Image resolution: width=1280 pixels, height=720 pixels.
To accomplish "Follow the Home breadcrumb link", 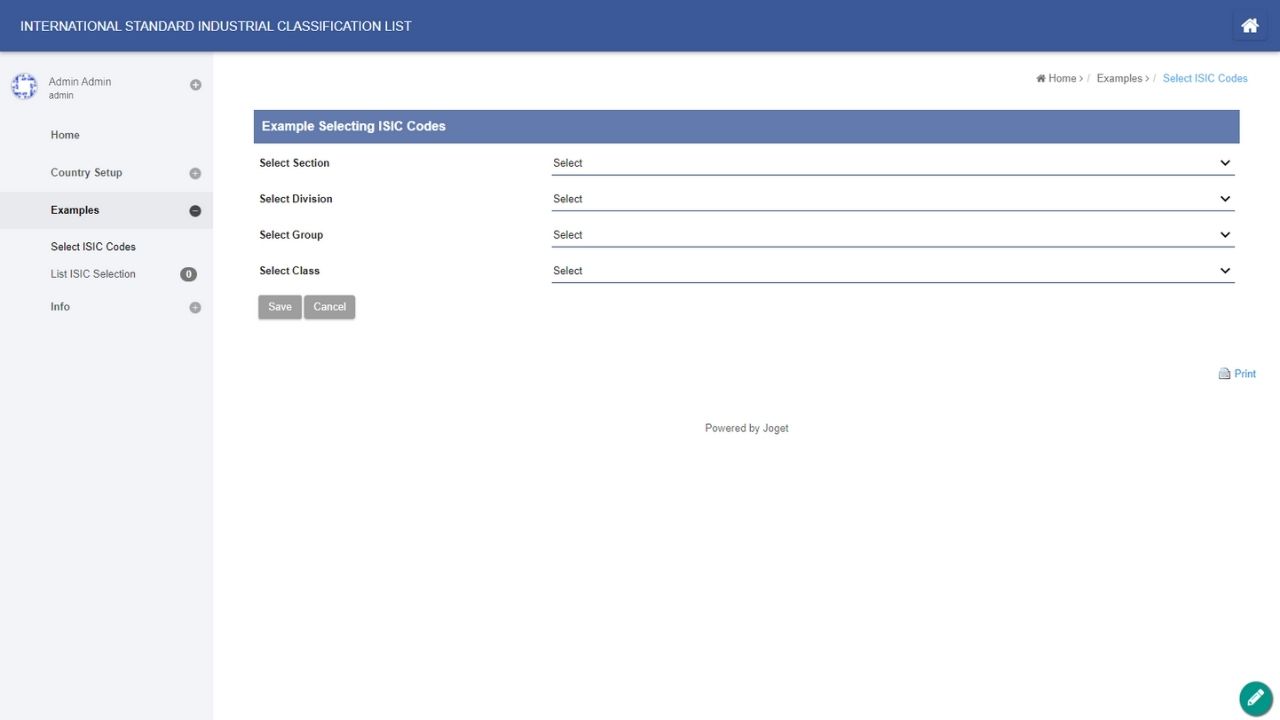I will (x=1061, y=78).
